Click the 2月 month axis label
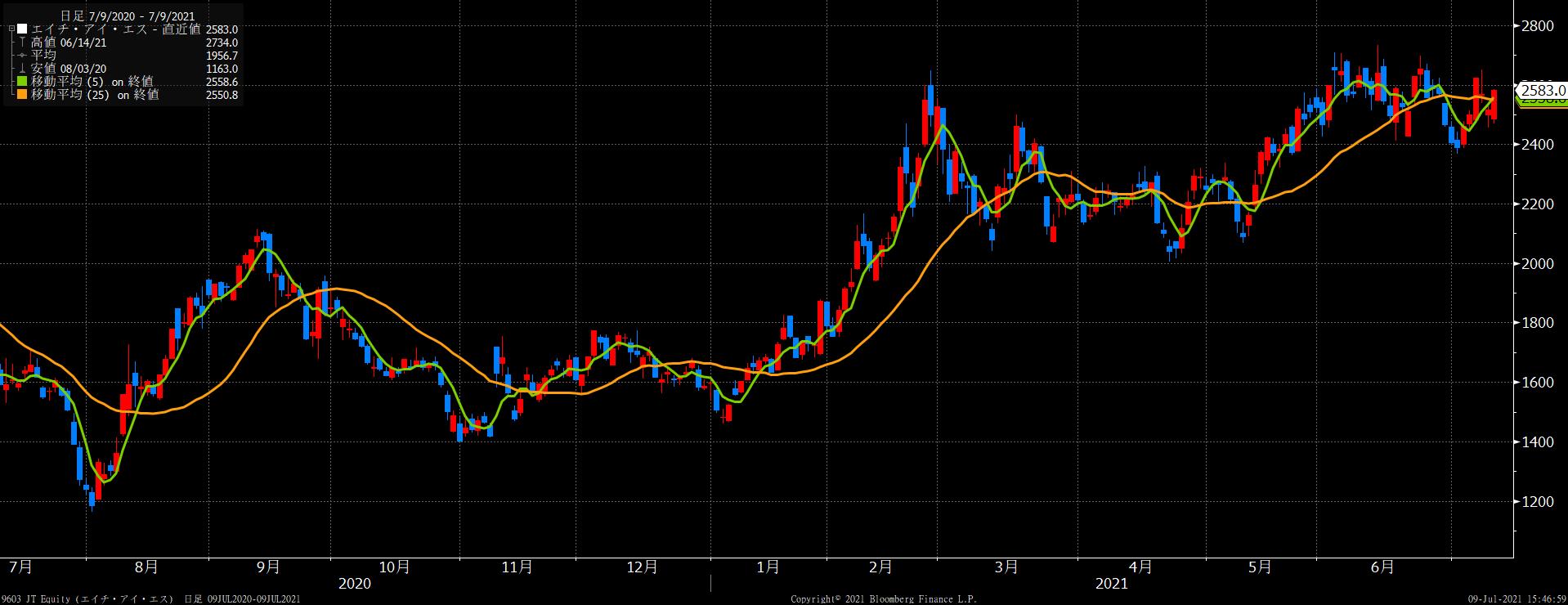1568x605 pixels. (x=881, y=567)
